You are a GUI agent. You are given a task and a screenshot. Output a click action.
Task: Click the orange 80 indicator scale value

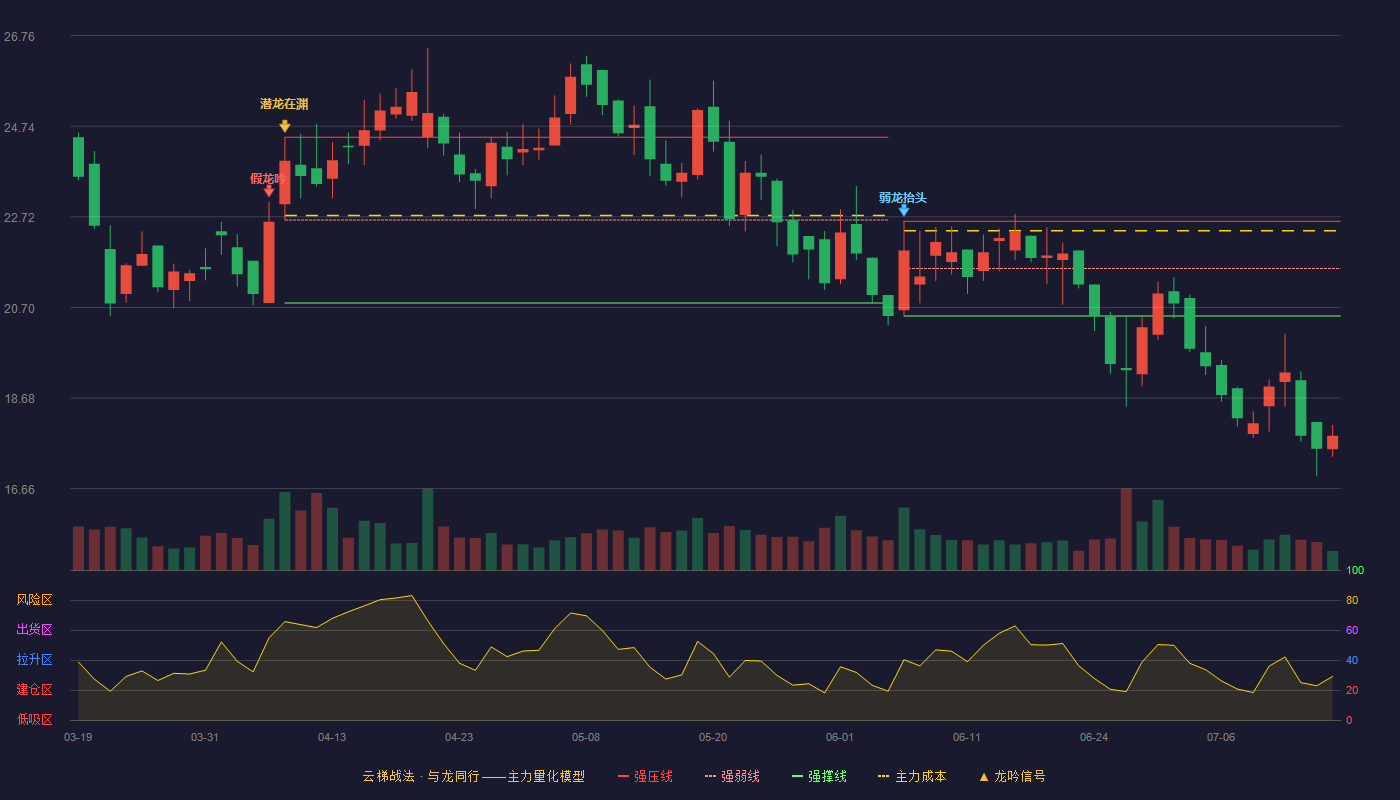coord(1352,601)
